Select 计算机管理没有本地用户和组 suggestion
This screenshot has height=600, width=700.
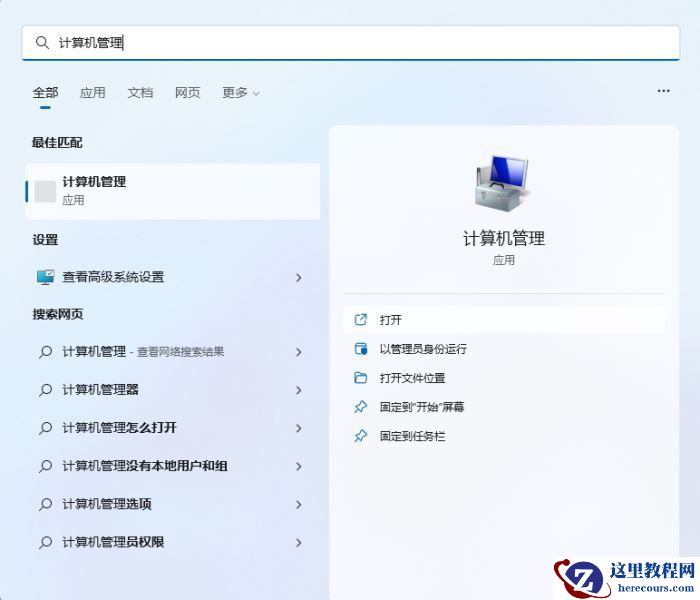[x=173, y=467]
